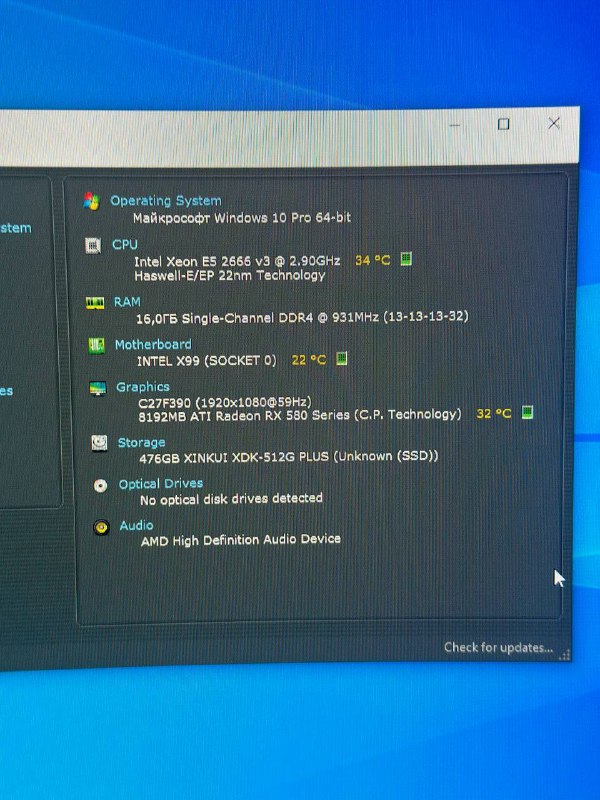Click the INTEL X99 (SOCKET 0) text

(207, 361)
